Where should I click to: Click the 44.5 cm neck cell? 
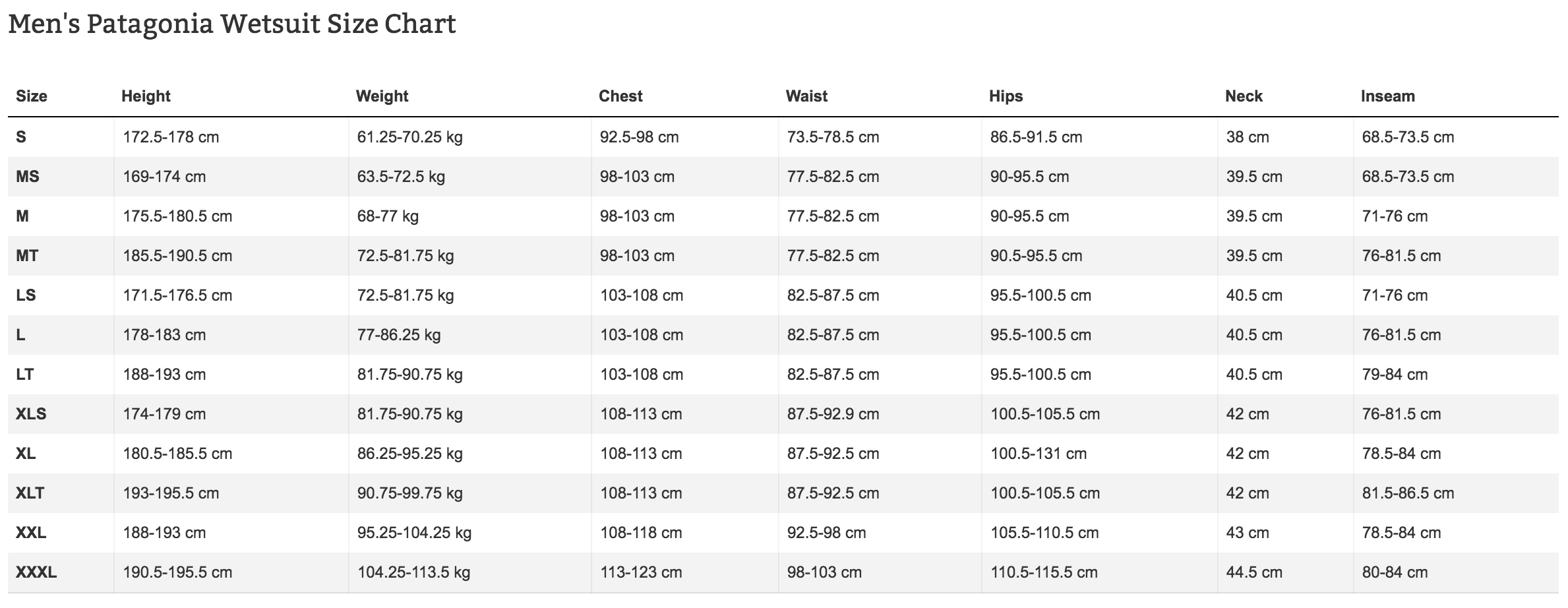1254,572
